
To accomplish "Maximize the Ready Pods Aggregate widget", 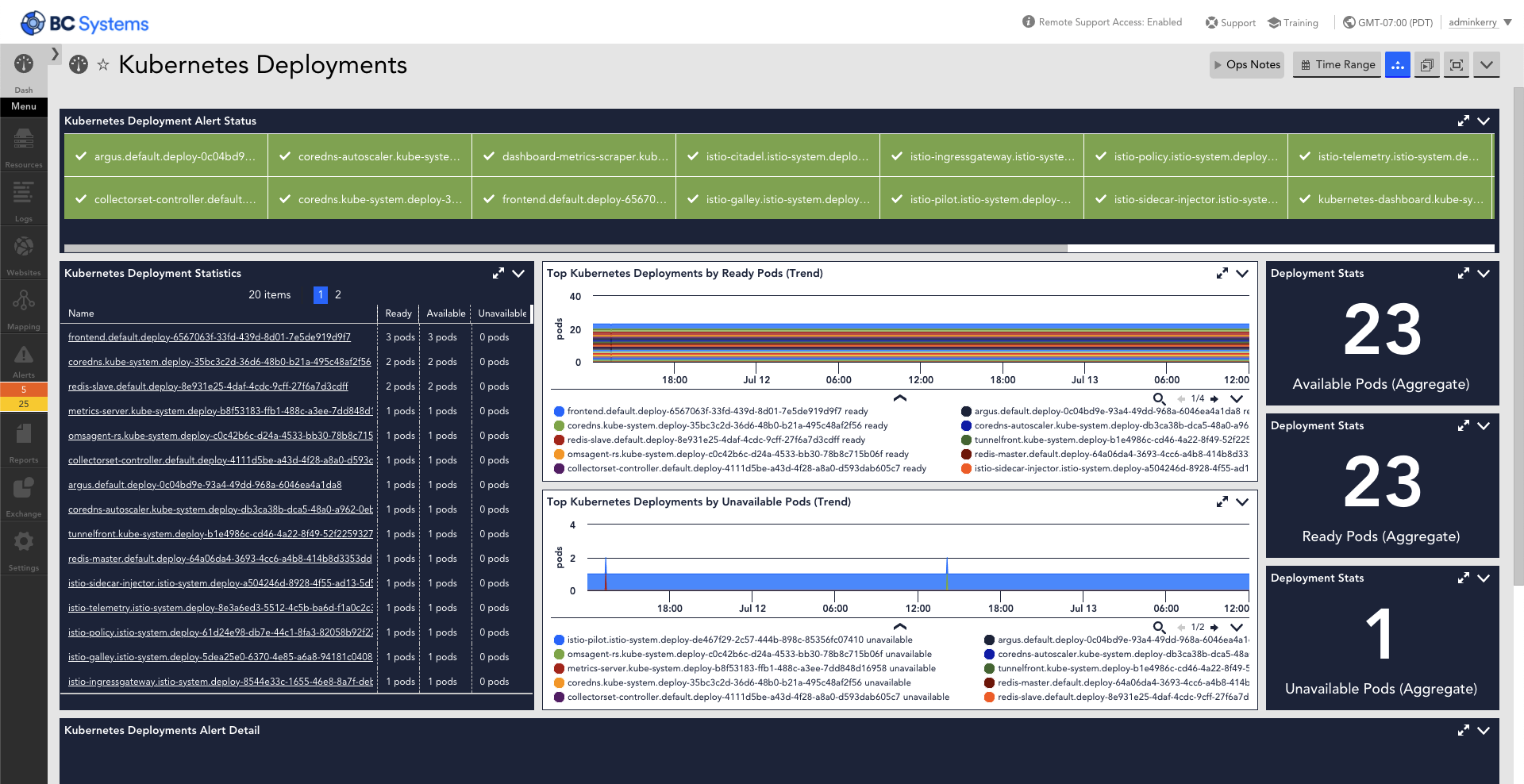I will pos(1464,425).
